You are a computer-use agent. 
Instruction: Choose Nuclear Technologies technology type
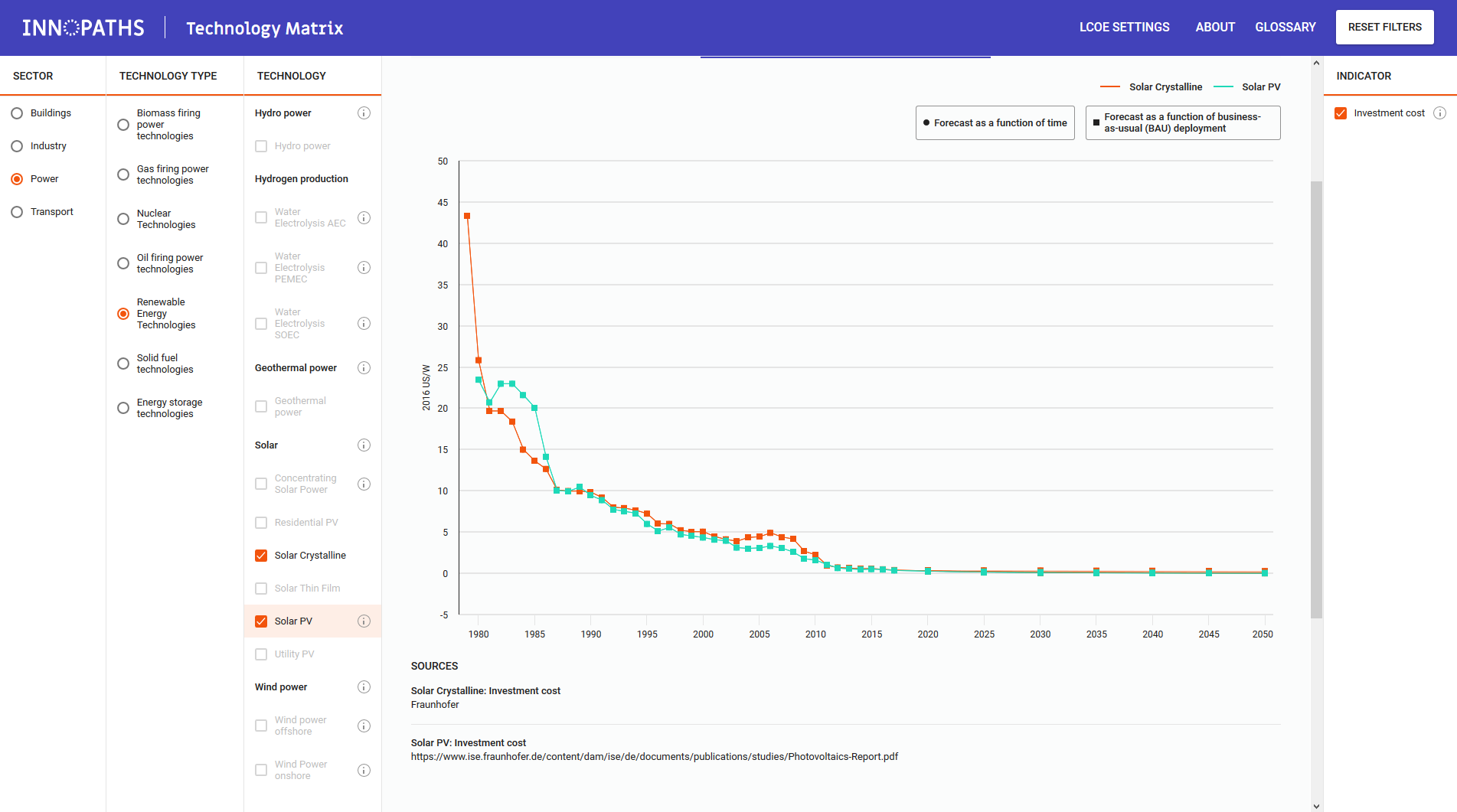pos(123,219)
